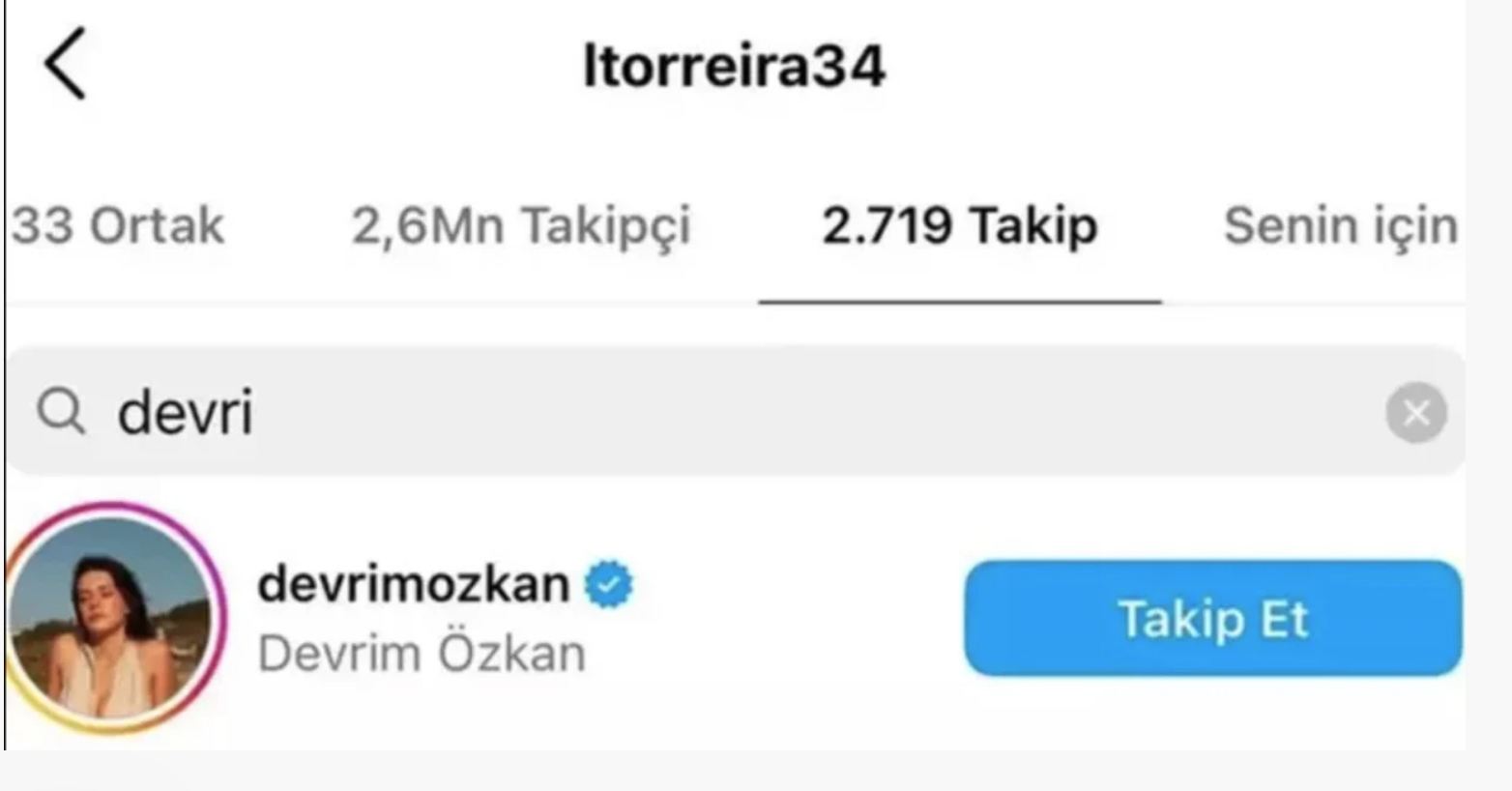Switch to the 33 Ortak tab
Image resolution: width=1512 pixels, height=791 pixels.
point(117,226)
